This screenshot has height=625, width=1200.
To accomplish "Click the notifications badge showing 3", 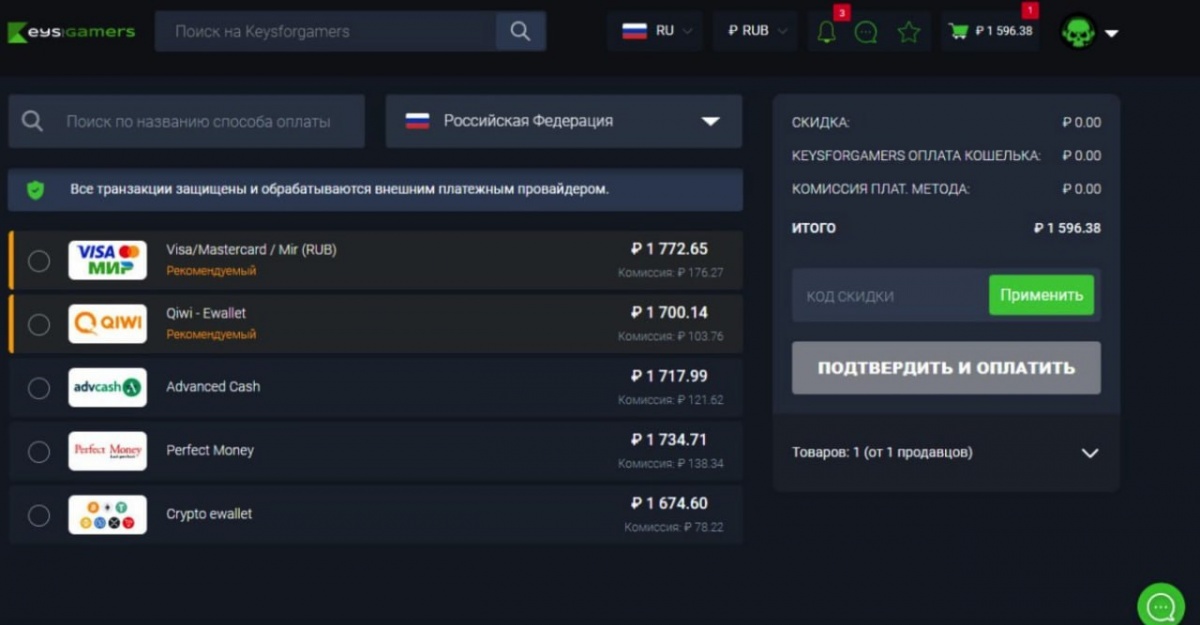I will pos(842,12).
